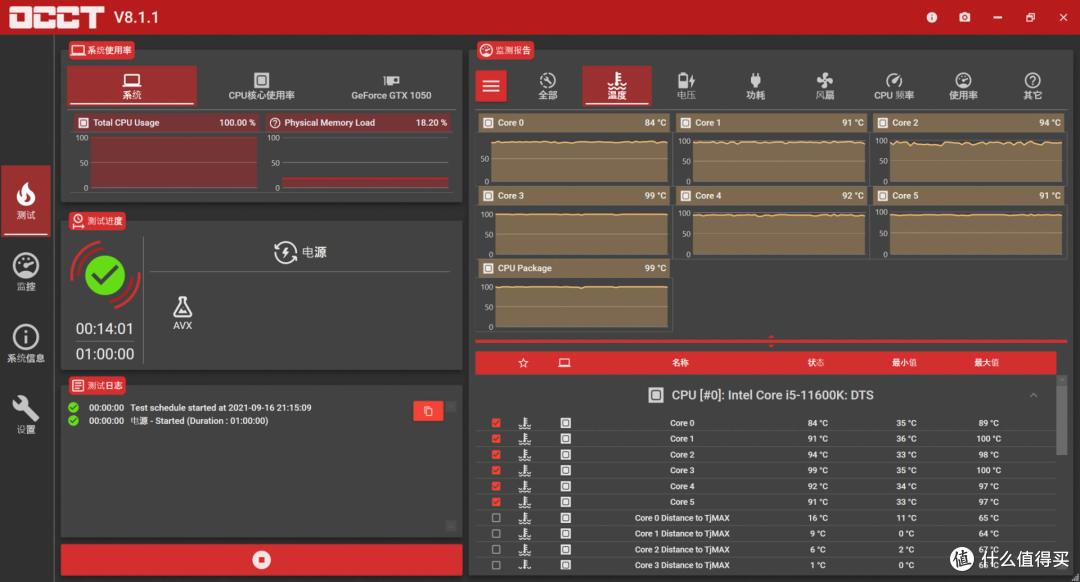Click thermometer icon on Core 2 Distance row
The image size is (1080, 582).
(525, 550)
